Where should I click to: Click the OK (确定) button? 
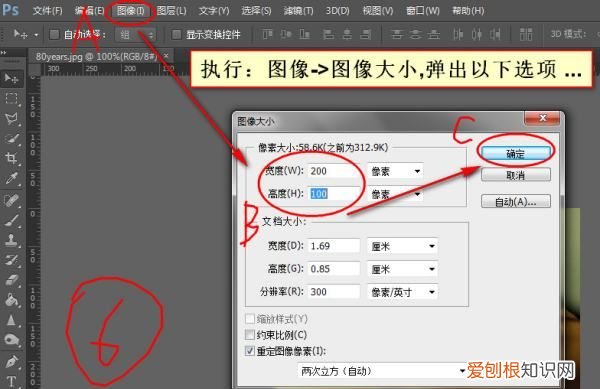[515, 154]
